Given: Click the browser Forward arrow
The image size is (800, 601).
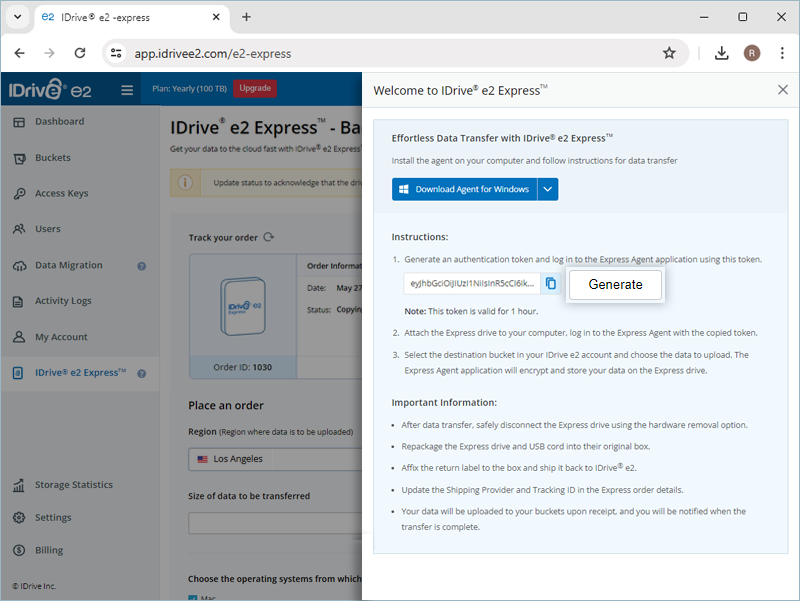Looking at the screenshot, I should click(49, 53).
